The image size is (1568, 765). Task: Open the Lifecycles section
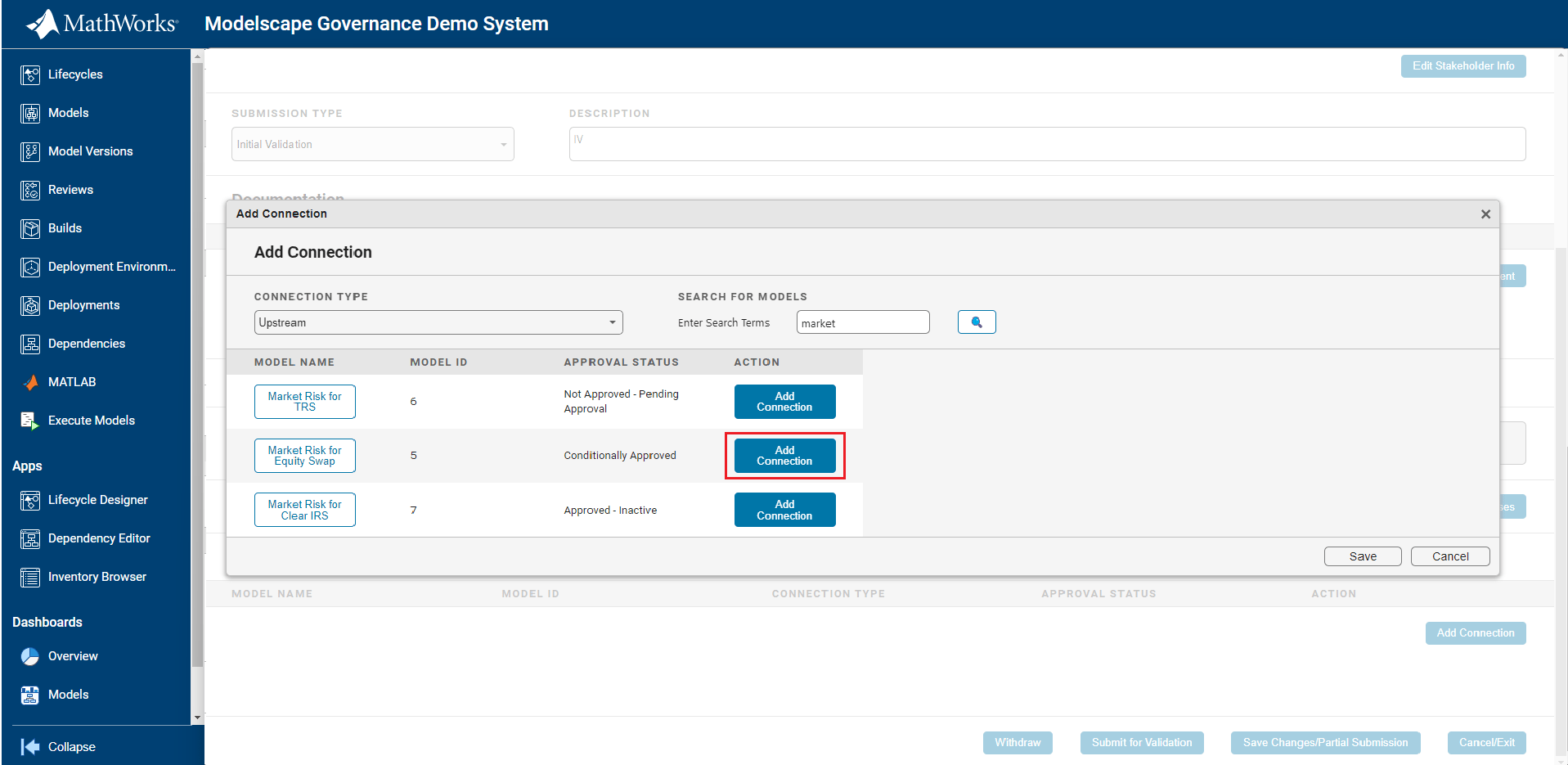click(74, 74)
